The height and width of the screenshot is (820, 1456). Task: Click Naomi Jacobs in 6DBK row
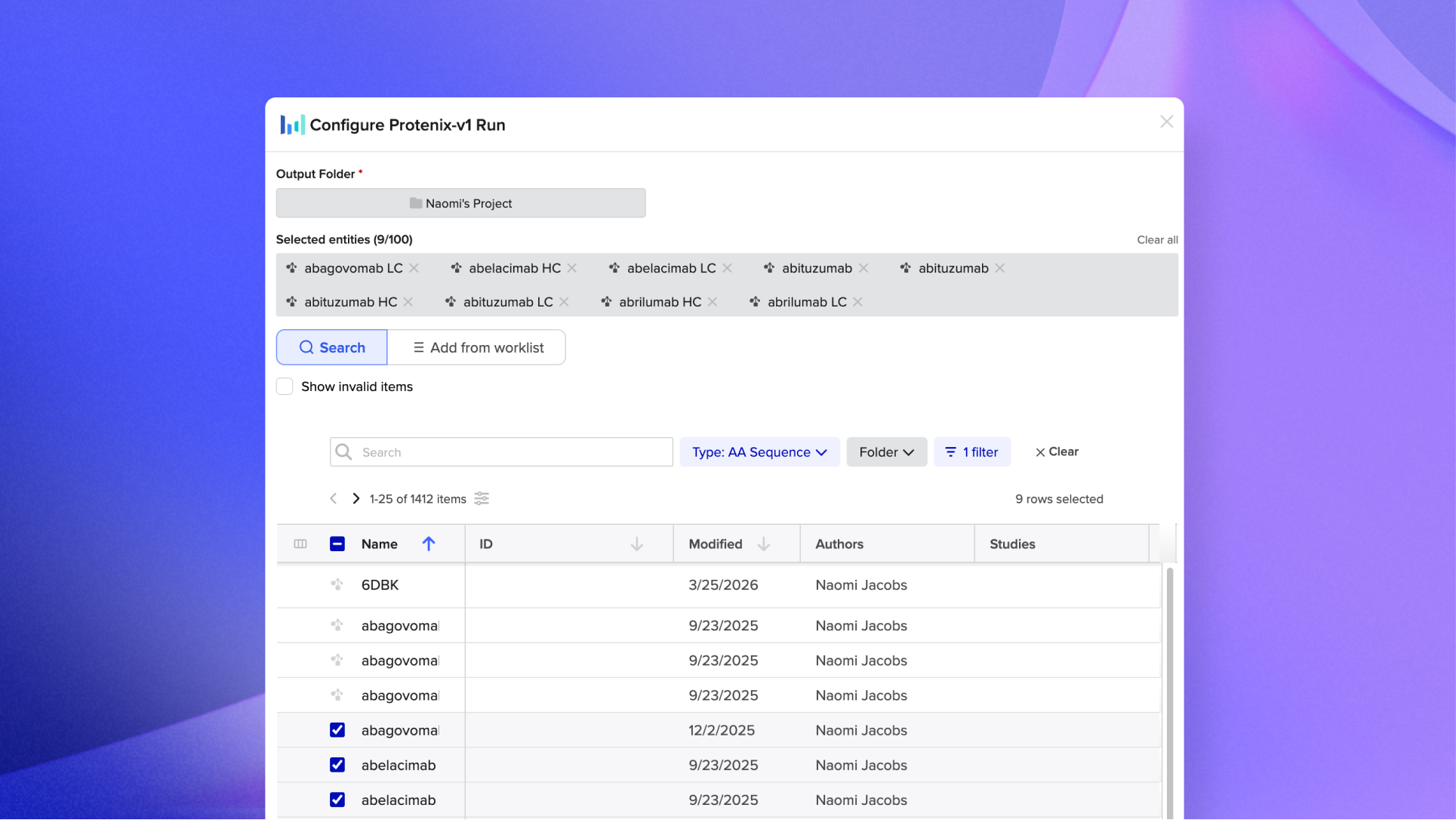click(x=861, y=584)
